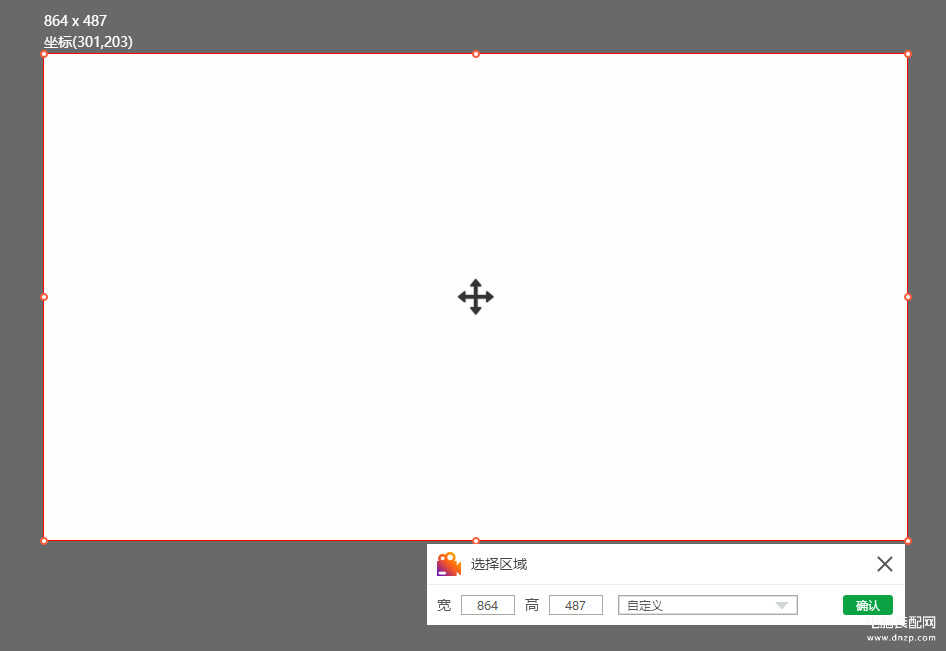Click the bottom-right corner resize handle
The width and height of the screenshot is (946, 651).
click(x=908, y=541)
